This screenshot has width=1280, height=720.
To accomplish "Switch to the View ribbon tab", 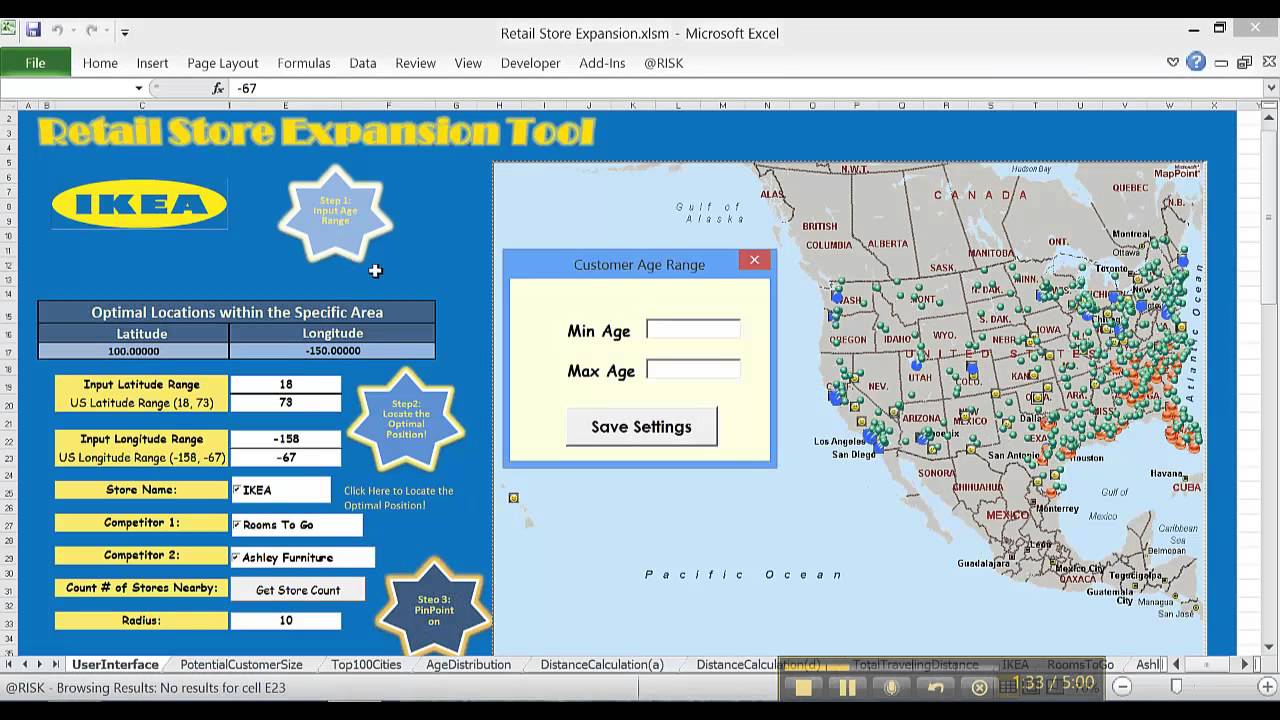I will (x=468, y=62).
